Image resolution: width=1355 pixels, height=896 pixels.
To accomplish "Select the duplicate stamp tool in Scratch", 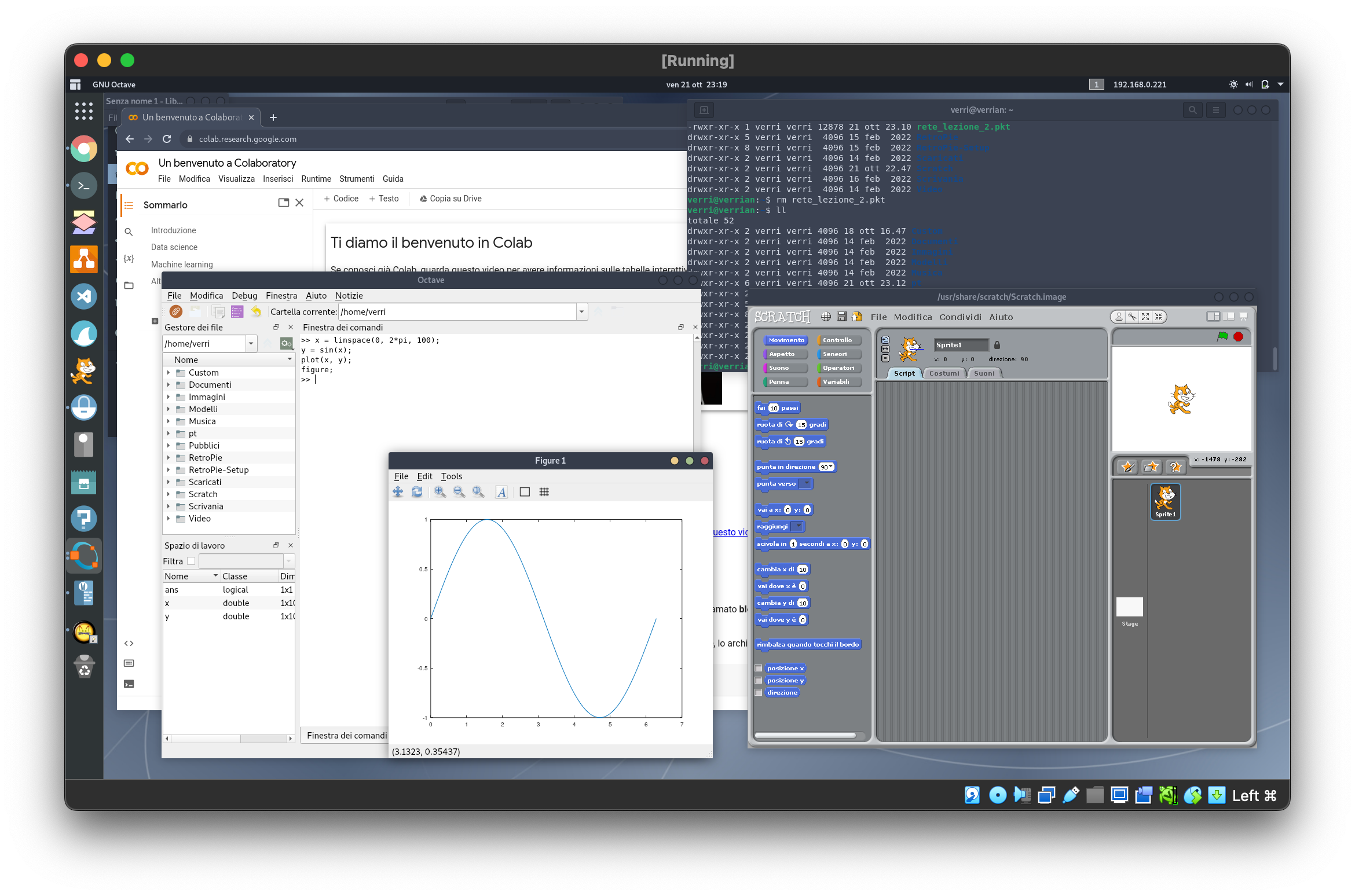I will 1119,317.
